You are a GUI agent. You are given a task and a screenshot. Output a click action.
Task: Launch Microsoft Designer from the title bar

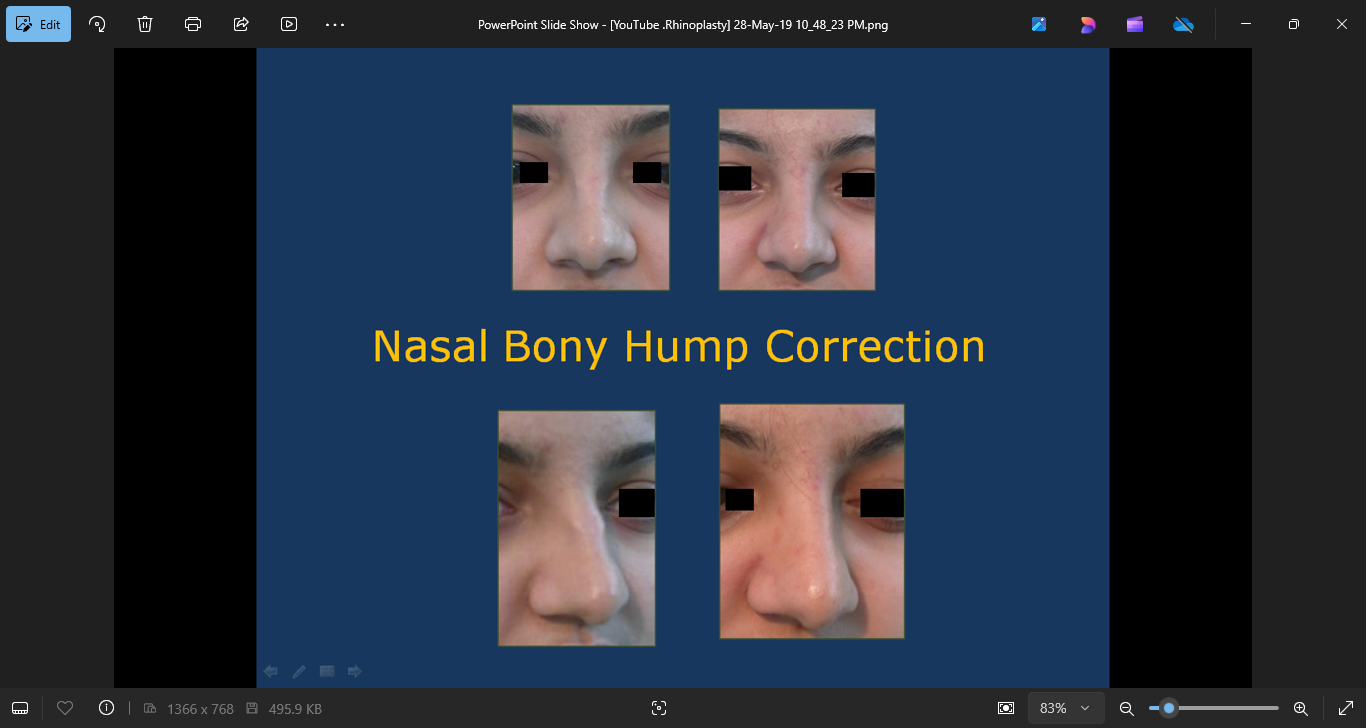click(x=1087, y=24)
